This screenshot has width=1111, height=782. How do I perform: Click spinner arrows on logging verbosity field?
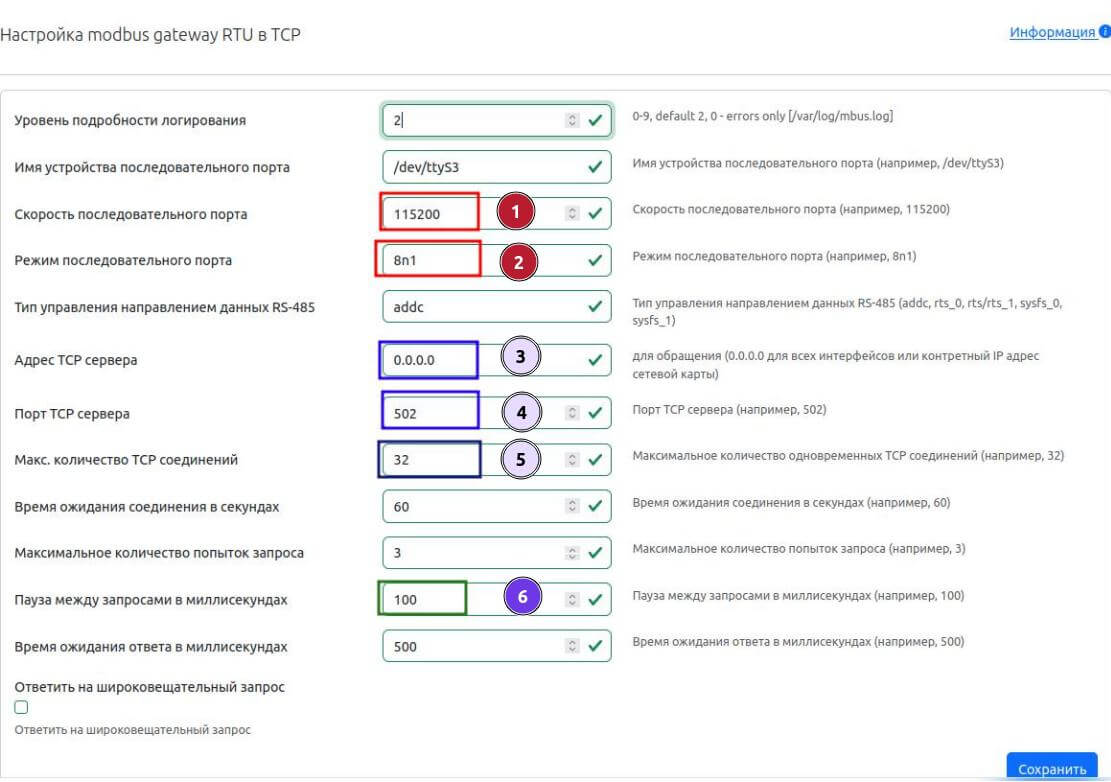point(572,120)
